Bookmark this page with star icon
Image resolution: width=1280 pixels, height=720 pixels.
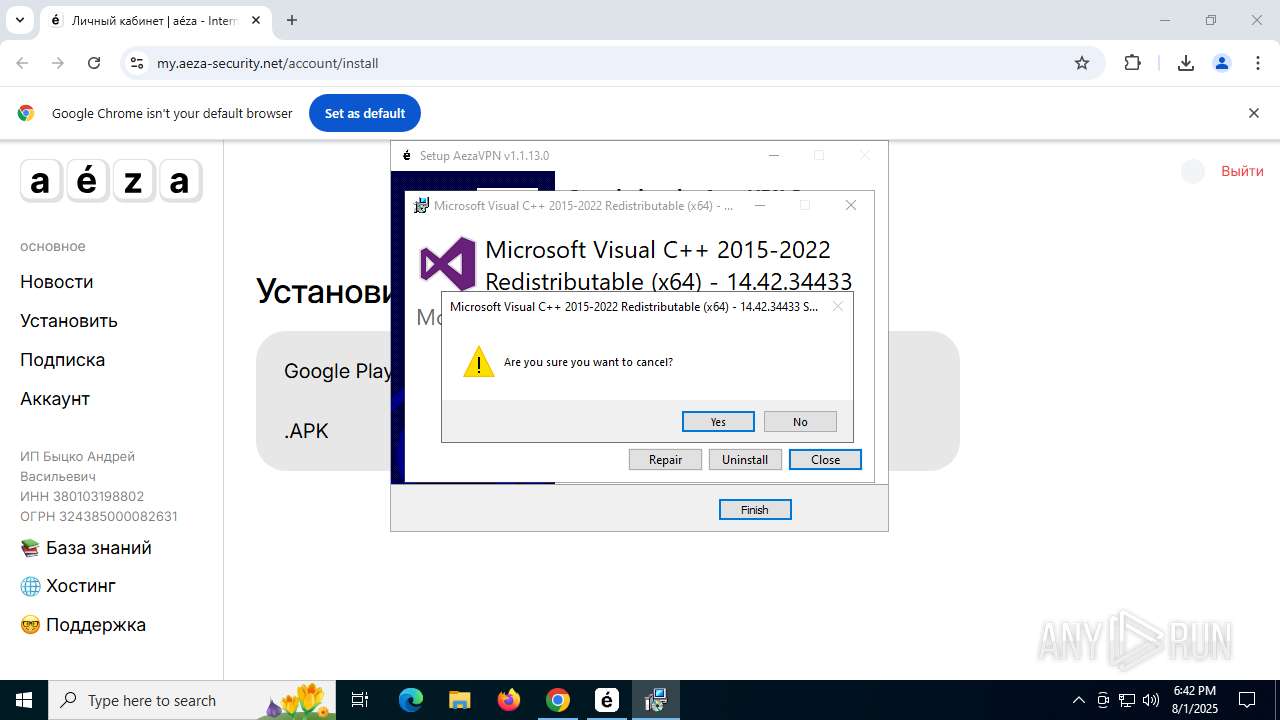(x=1082, y=63)
